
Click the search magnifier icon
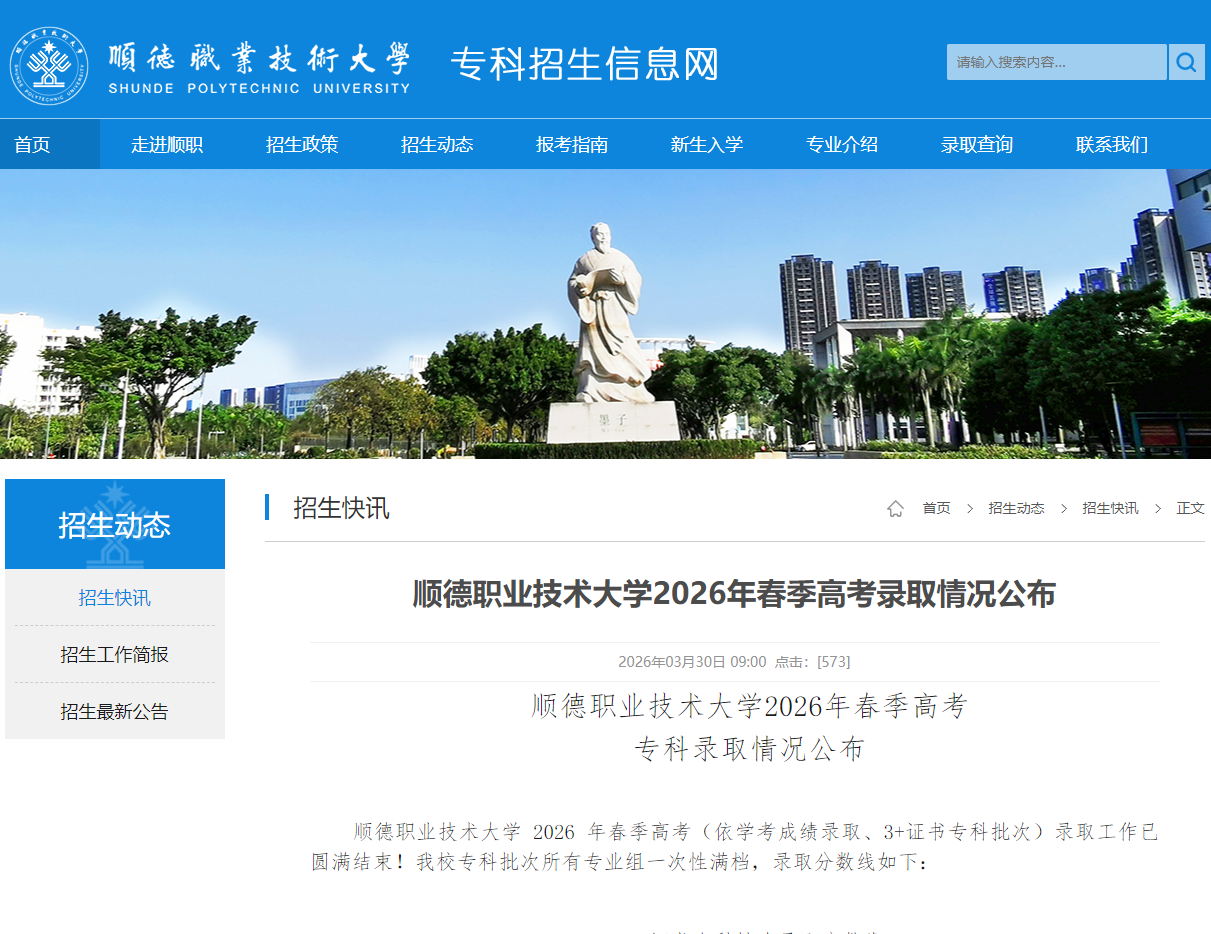(1186, 62)
